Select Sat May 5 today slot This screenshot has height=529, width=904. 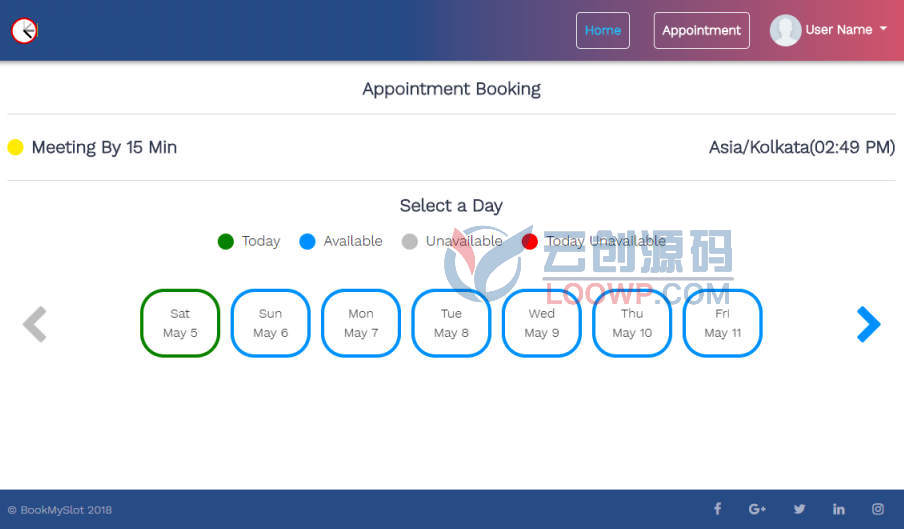pyautogui.click(x=180, y=323)
